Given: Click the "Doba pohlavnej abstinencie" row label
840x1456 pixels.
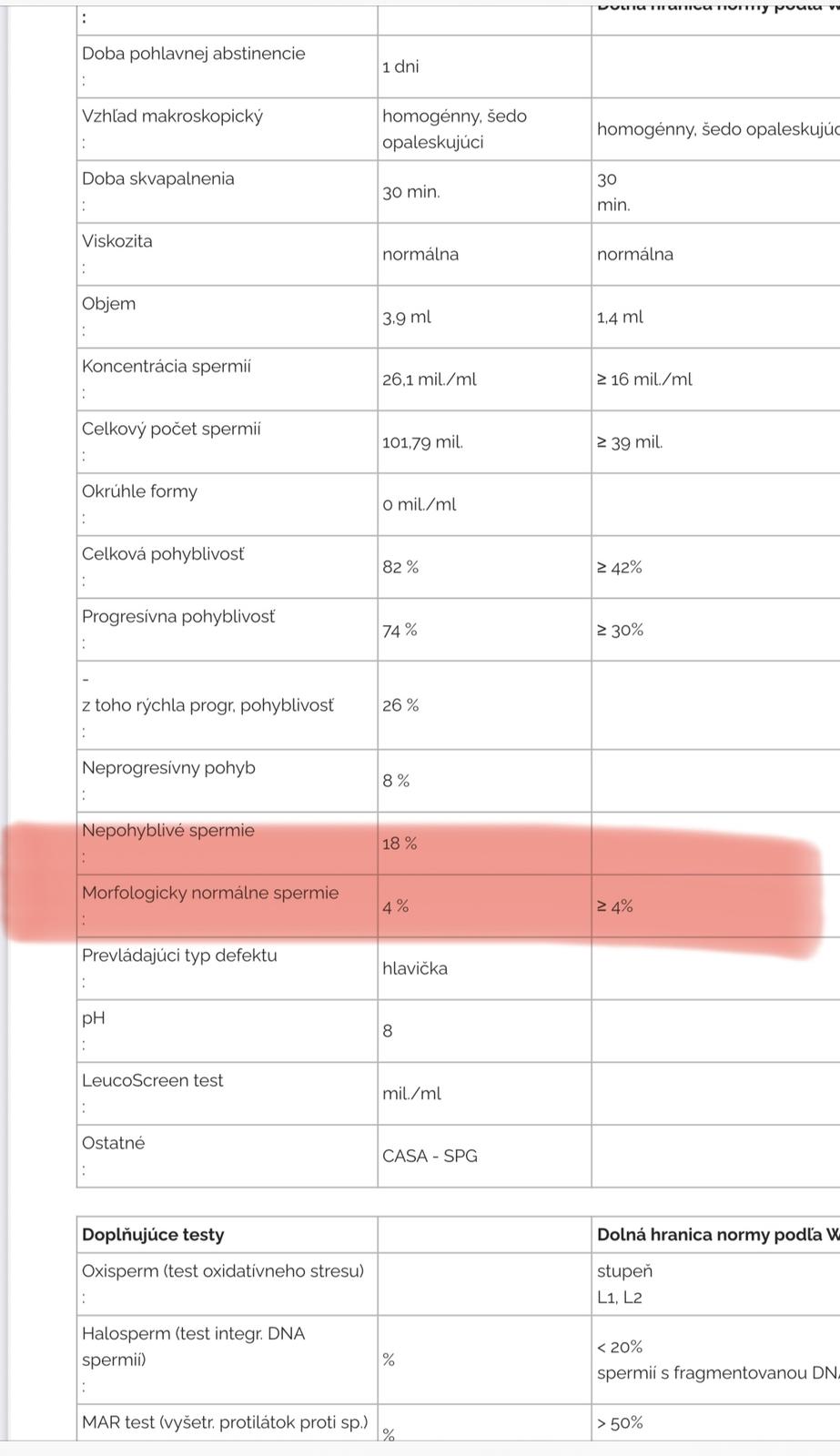Looking at the screenshot, I should point(193,54).
